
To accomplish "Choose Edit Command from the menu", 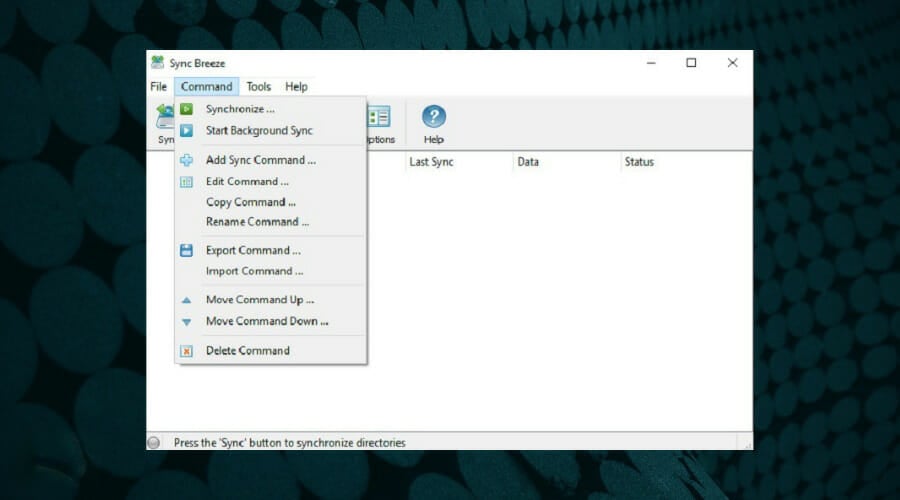I will (247, 182).
